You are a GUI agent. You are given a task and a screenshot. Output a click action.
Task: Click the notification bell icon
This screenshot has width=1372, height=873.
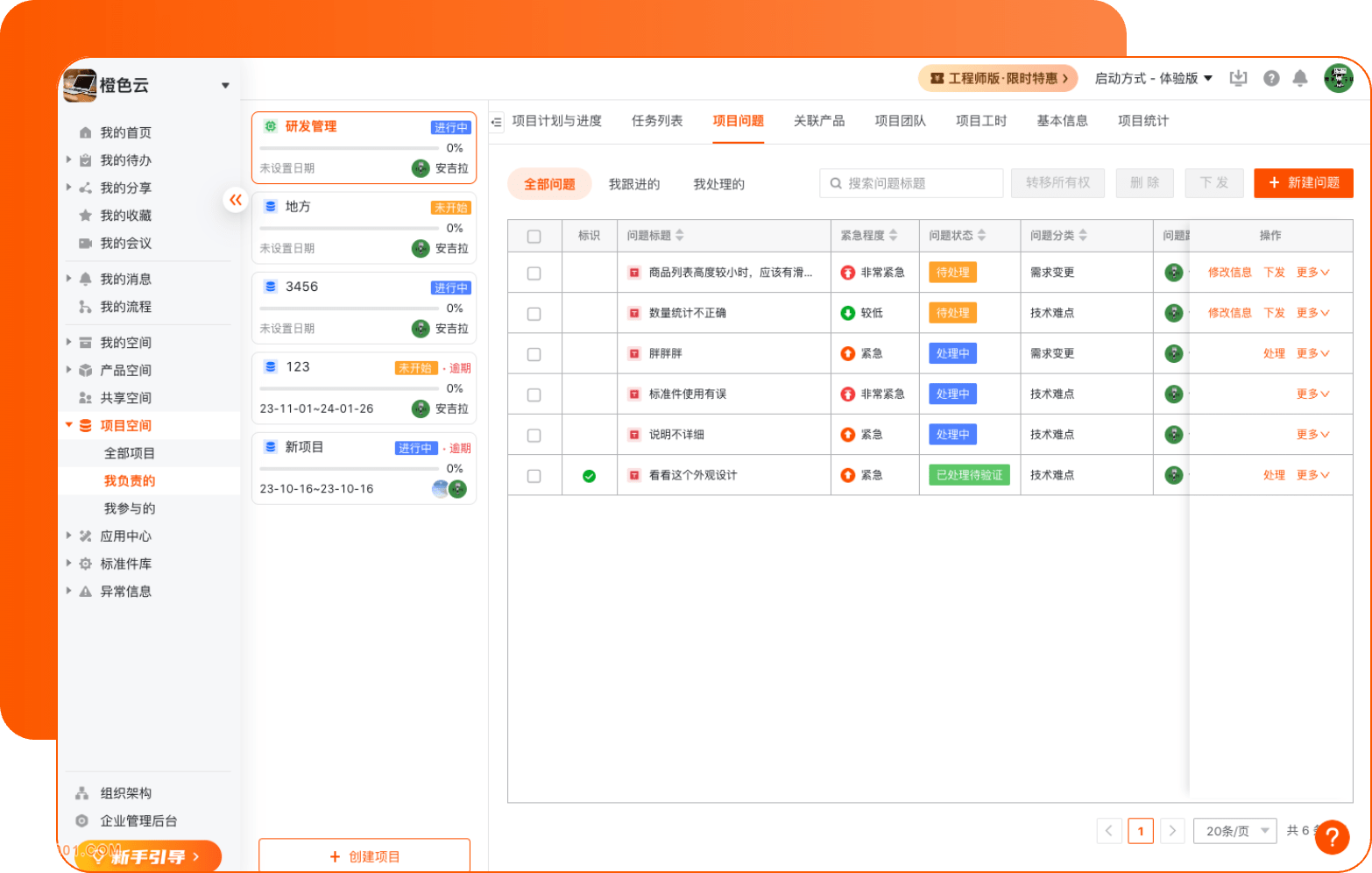[x=1300, y=79]
